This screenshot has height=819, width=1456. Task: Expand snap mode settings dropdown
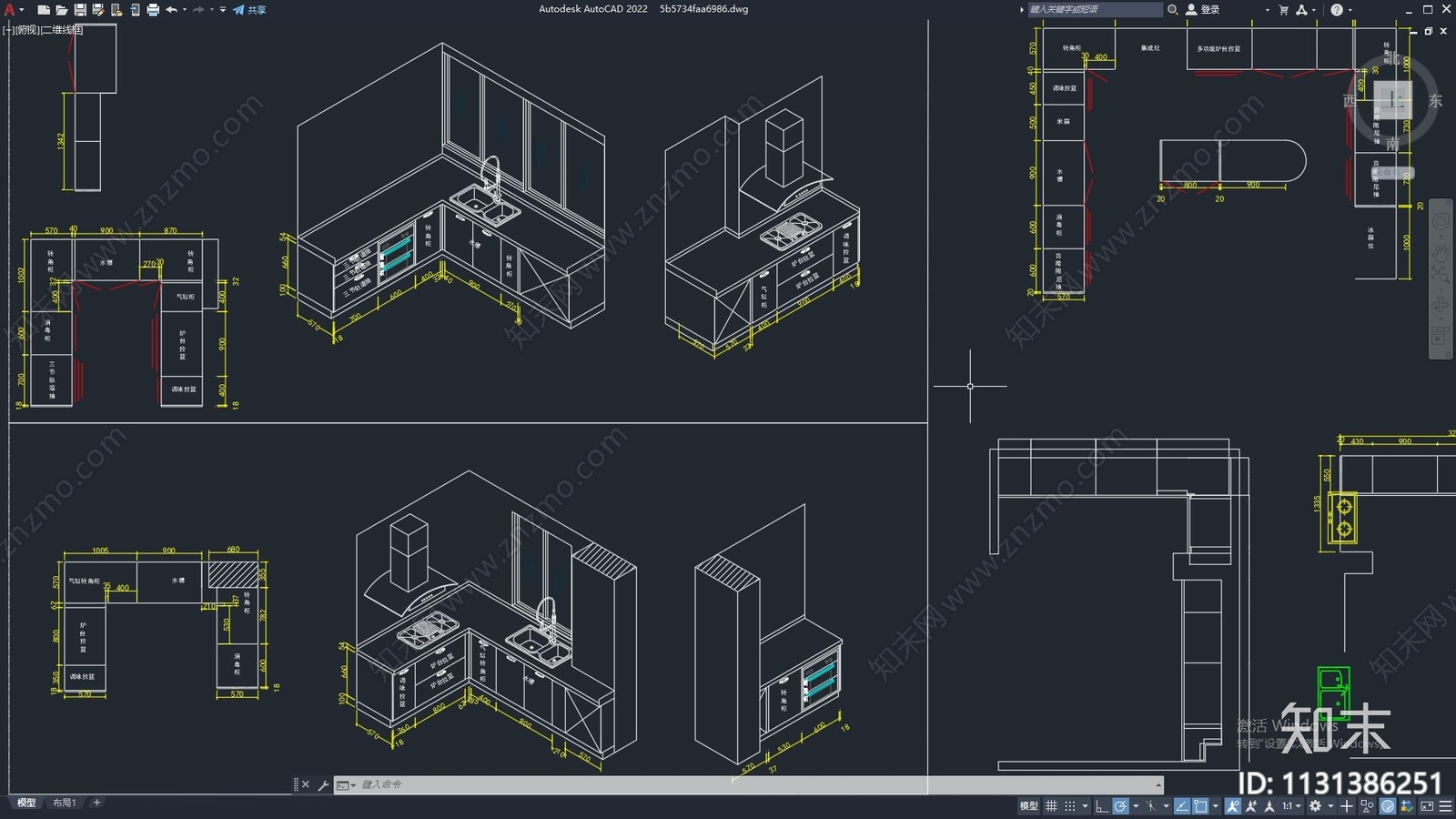(1085, 806)
